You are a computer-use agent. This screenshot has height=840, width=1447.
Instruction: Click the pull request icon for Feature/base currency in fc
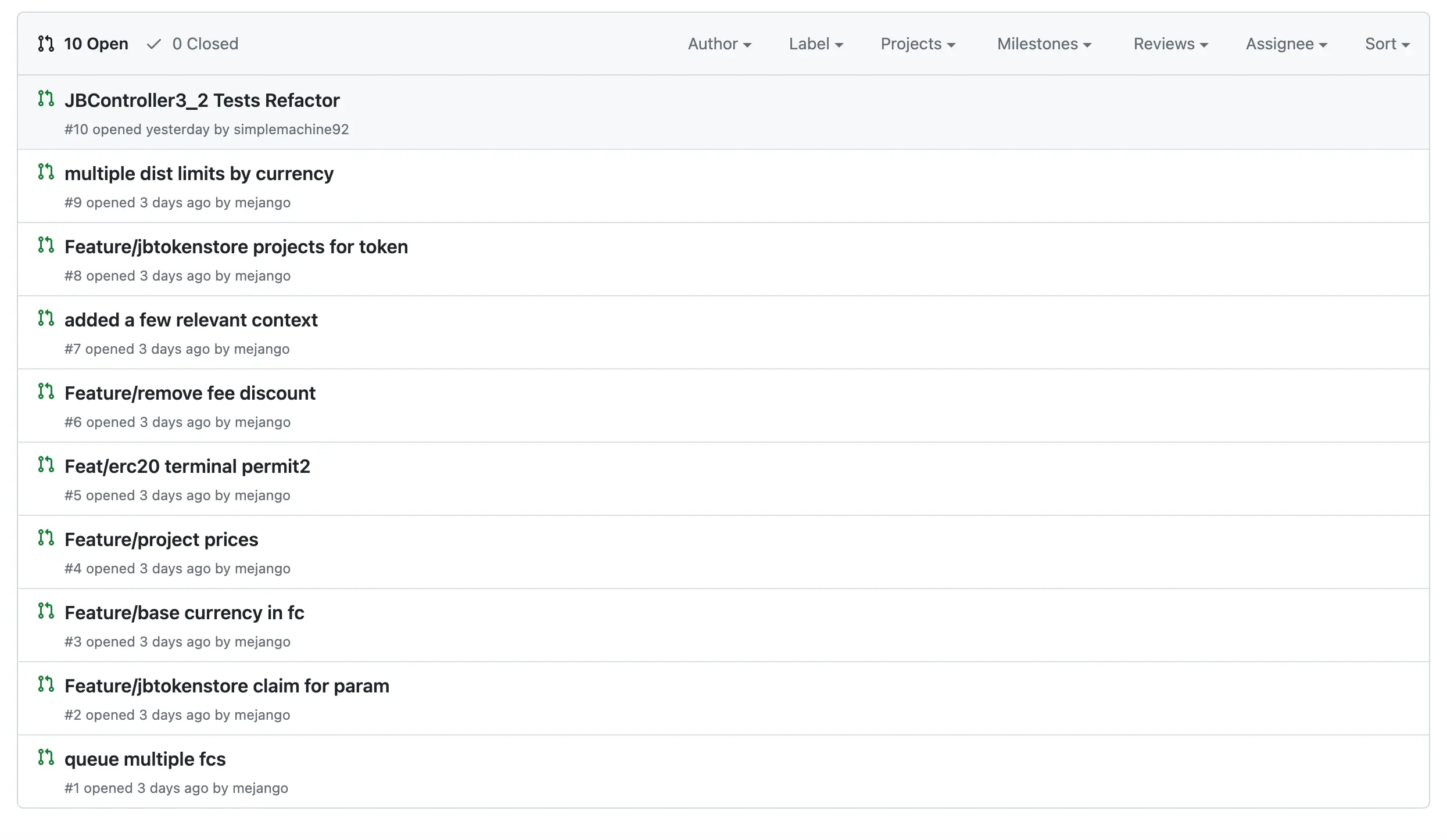[46, 611]
